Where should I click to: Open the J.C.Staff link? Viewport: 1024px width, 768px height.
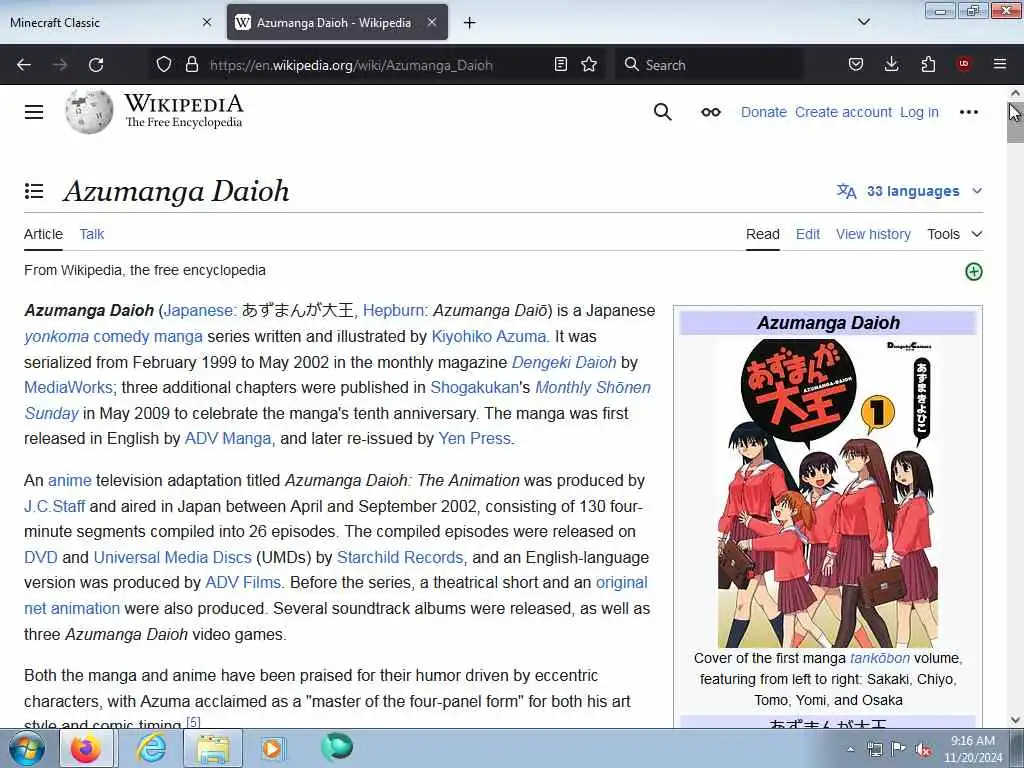coord(55,506)
